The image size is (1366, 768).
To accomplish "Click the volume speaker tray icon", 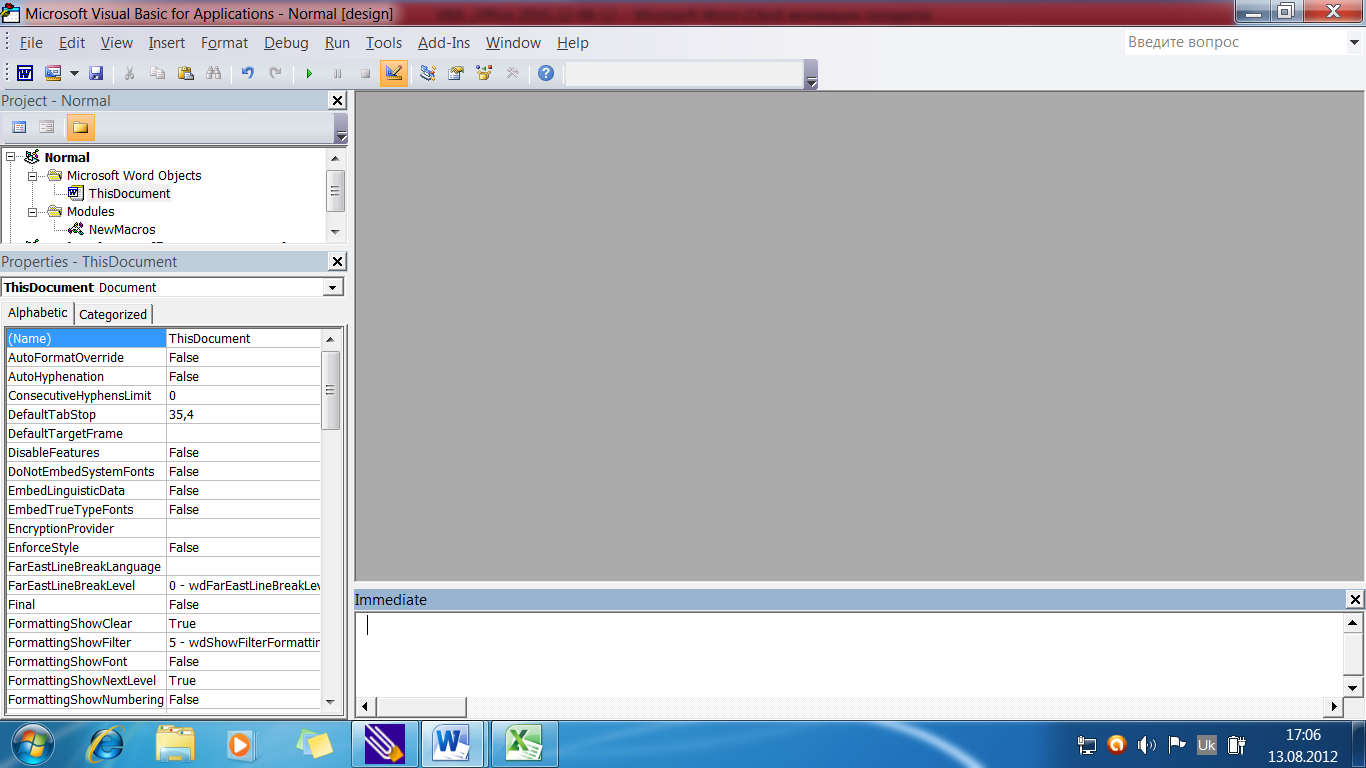I will (1146, 744).
